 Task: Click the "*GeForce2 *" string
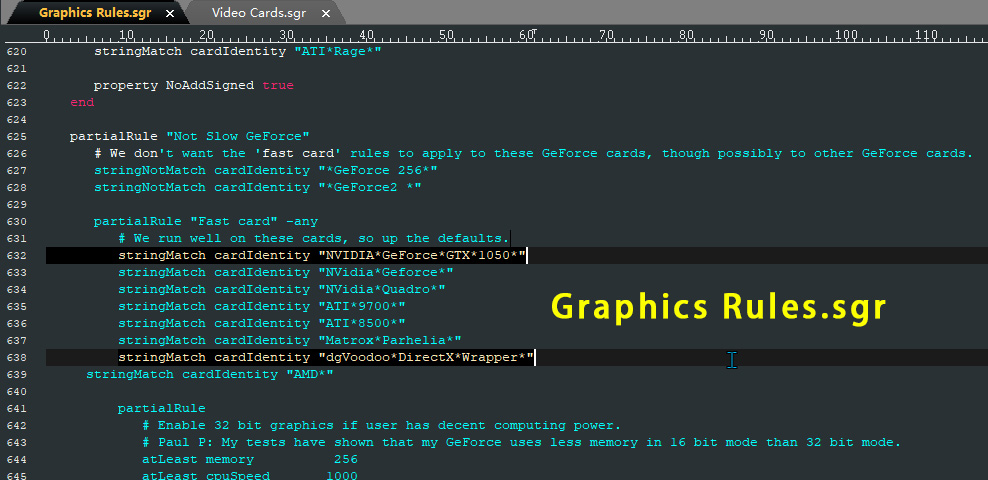[x=370, y=187]
